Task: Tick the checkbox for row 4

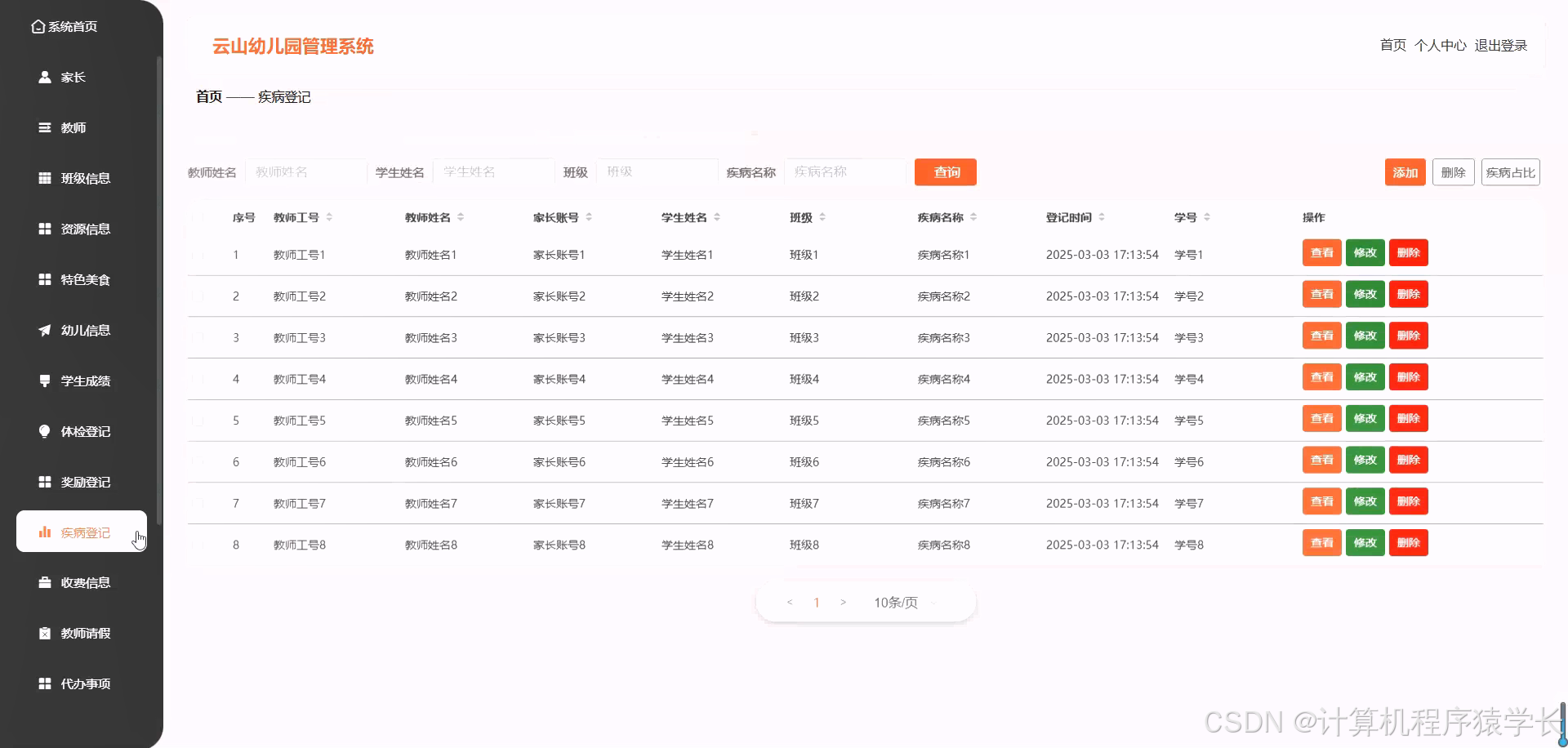Action: 198,379
